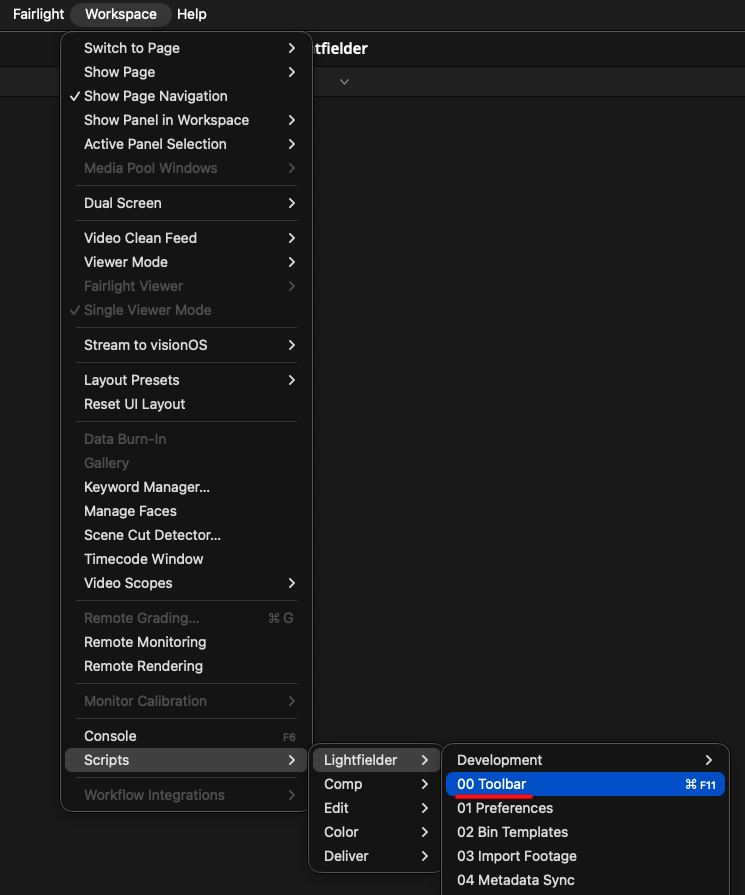Launch Scene Cut Detector...
Screen dimensions: 745x895
click(x=186, y=535)
